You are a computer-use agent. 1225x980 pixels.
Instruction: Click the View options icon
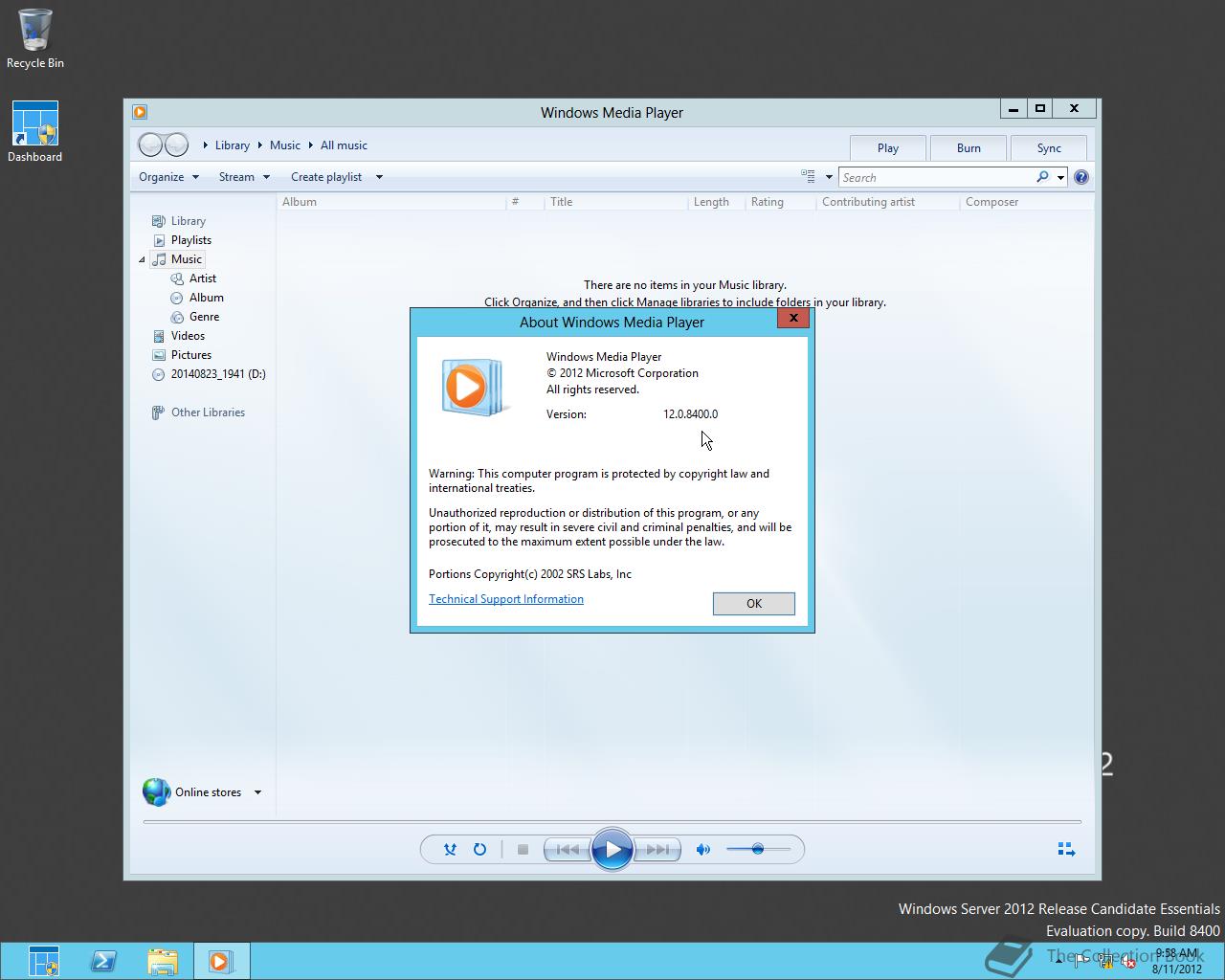pos(808,176)
